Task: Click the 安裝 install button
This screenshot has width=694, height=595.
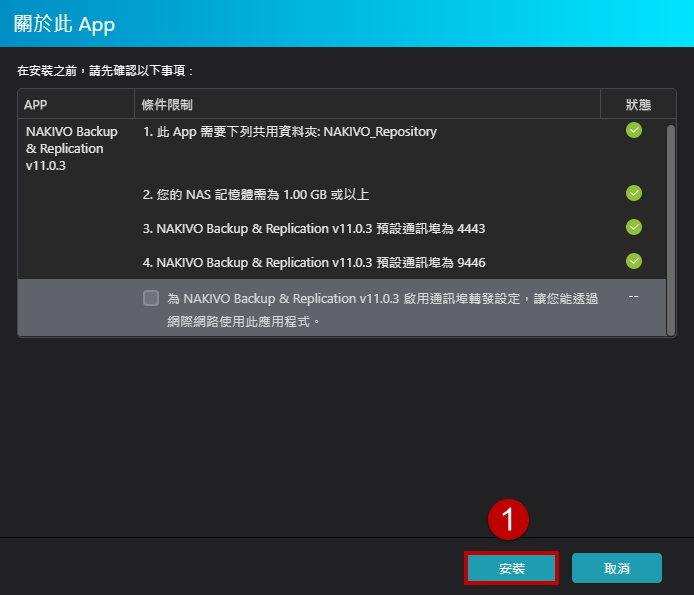Action: point(511,568)
